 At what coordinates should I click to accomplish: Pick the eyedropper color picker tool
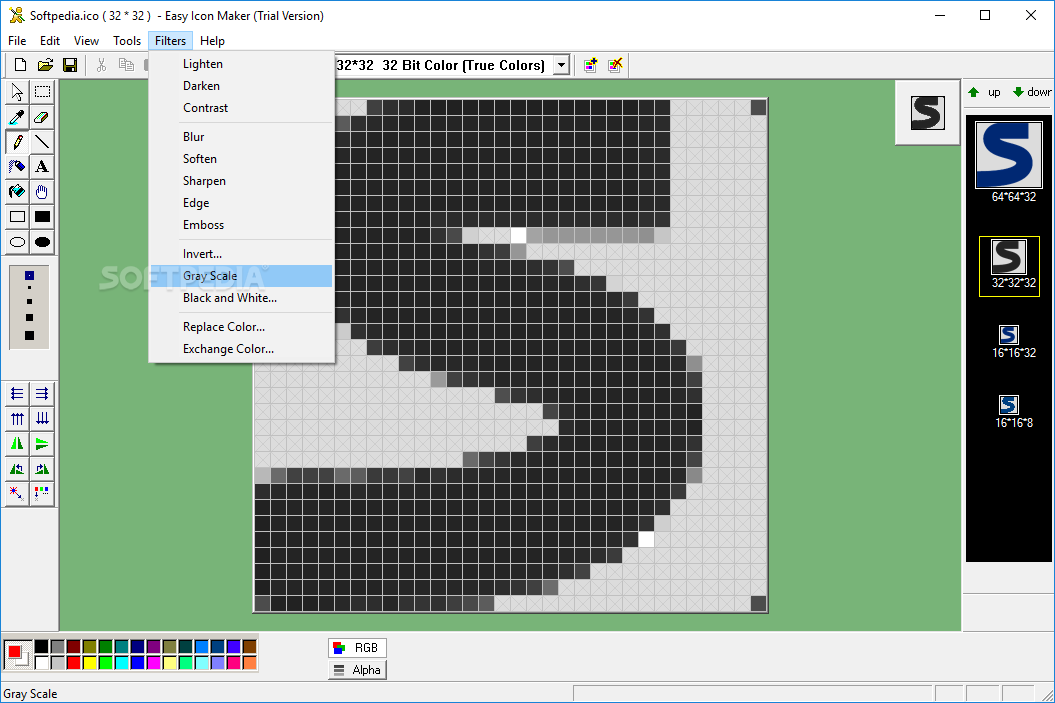click(17, 117)
